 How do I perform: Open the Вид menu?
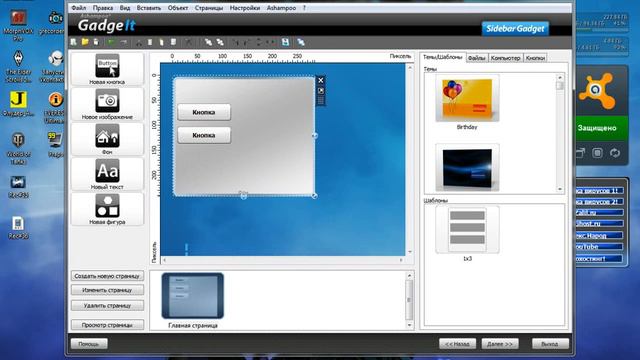point(125,8)
